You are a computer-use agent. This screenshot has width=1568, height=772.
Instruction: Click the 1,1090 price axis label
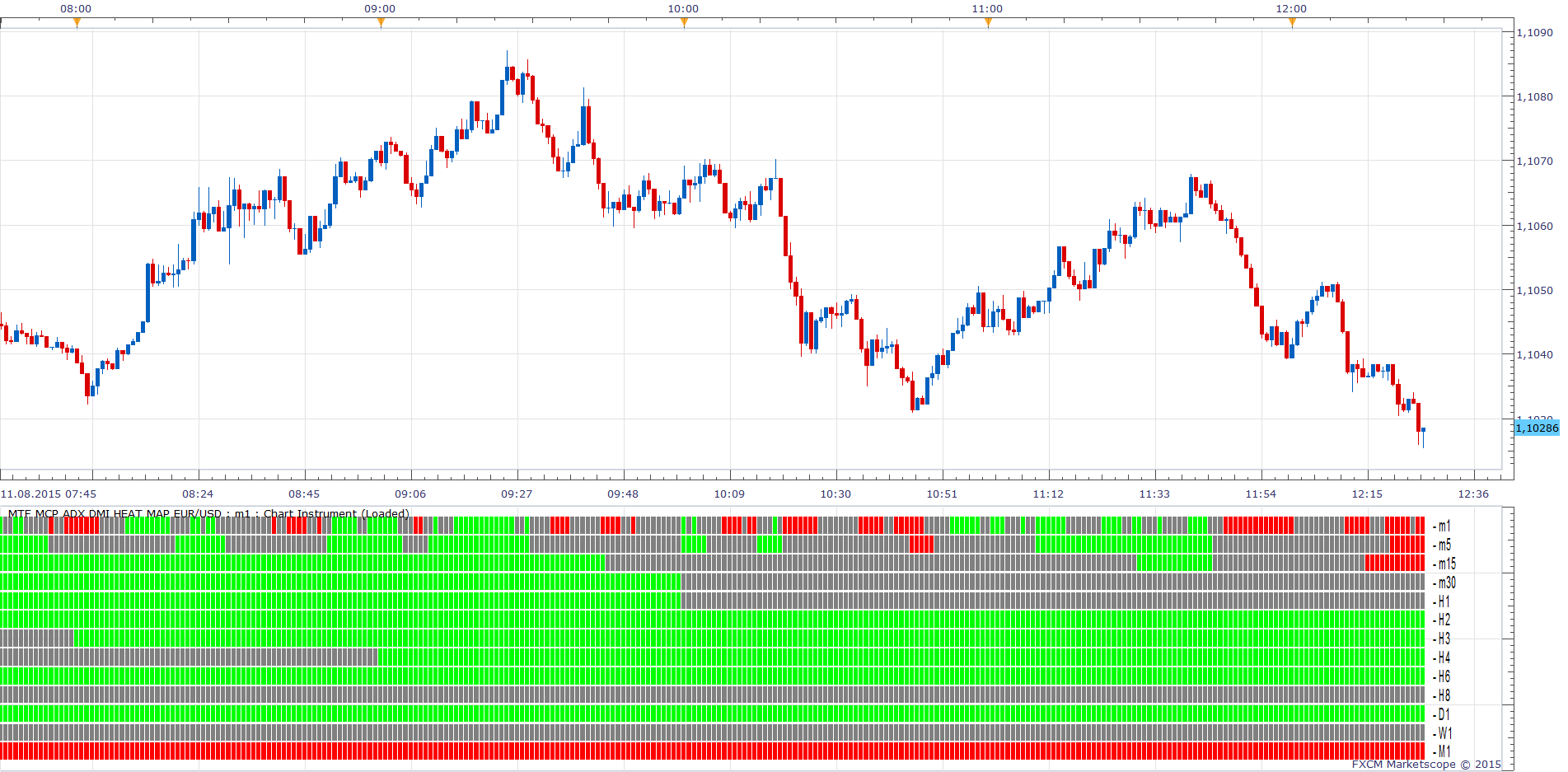tap(1535, 33)
